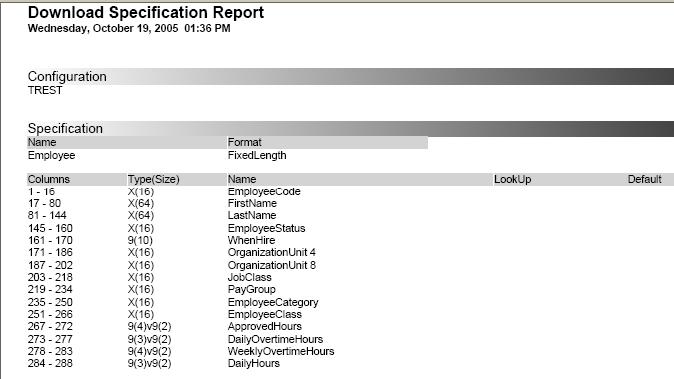Click the Specification section header

pyautogui.click(x=65, y=128)
